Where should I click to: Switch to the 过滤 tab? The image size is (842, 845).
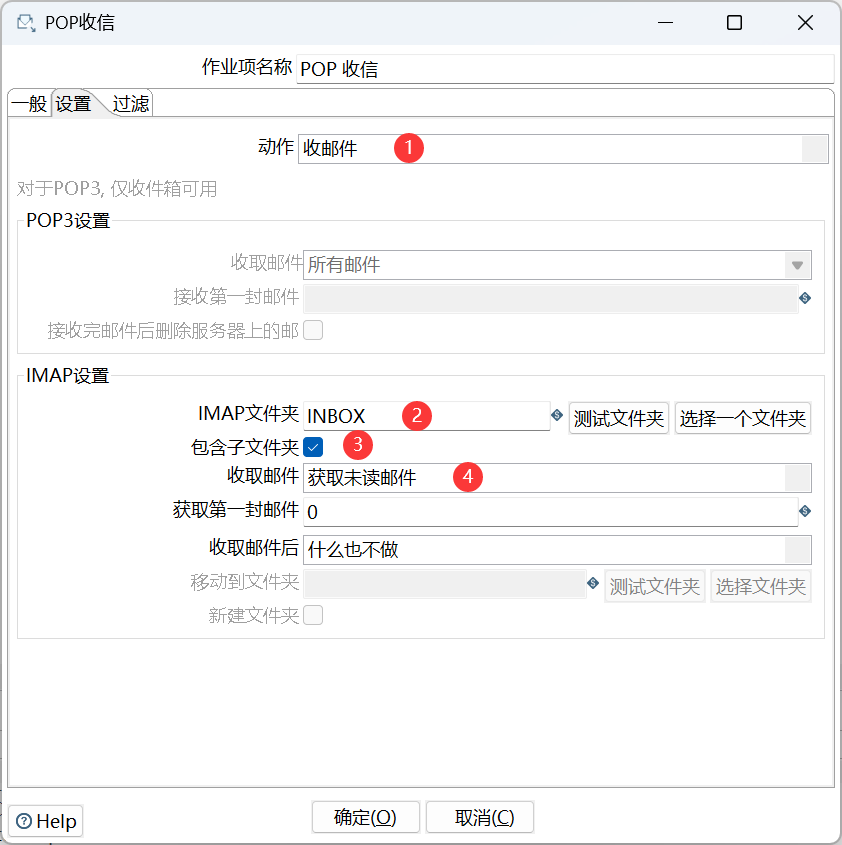pyautogui.click(x=130, y=103)
